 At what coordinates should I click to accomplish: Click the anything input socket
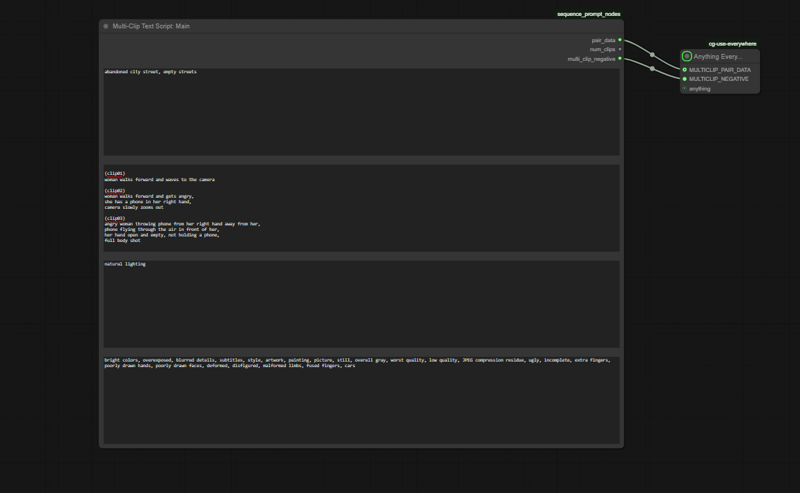685,89
